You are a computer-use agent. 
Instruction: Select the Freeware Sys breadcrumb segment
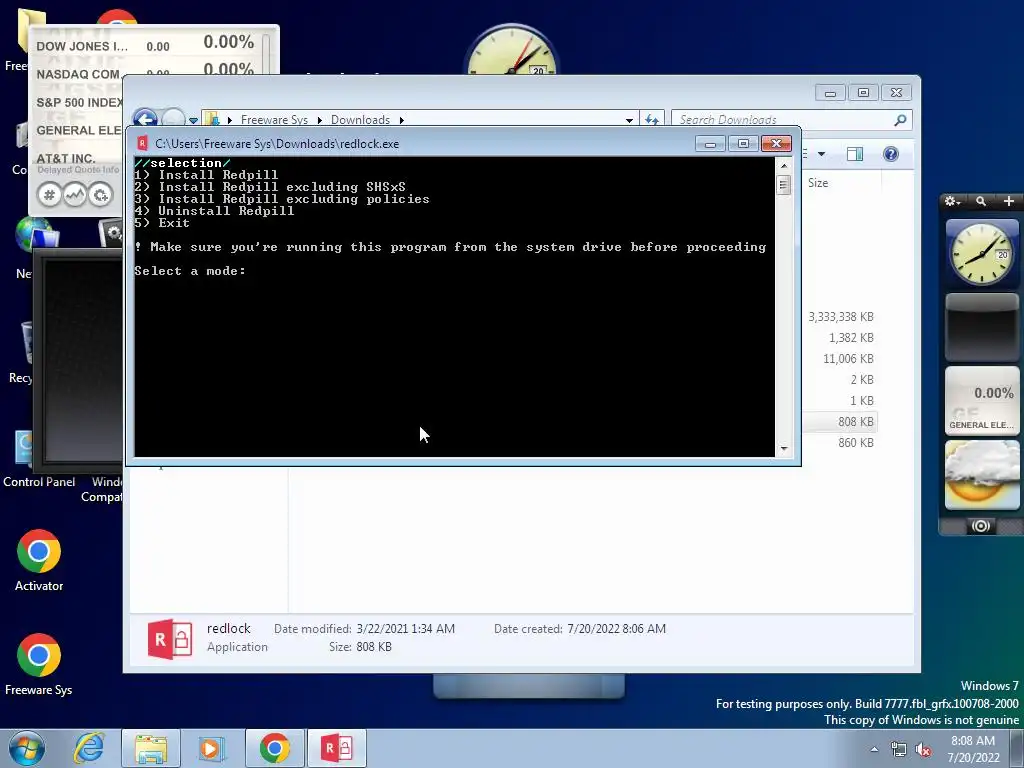(x=274, y=120)
